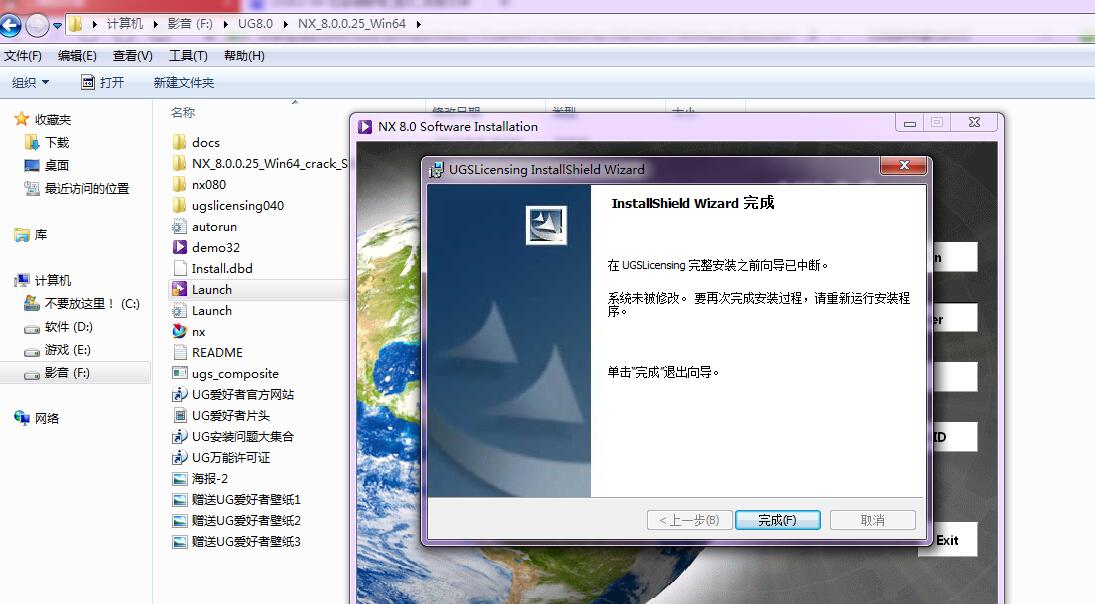This screenshot has height=604, width=1095.
Task: Select the 海报-2 image icon
Action: coord(179,478)
